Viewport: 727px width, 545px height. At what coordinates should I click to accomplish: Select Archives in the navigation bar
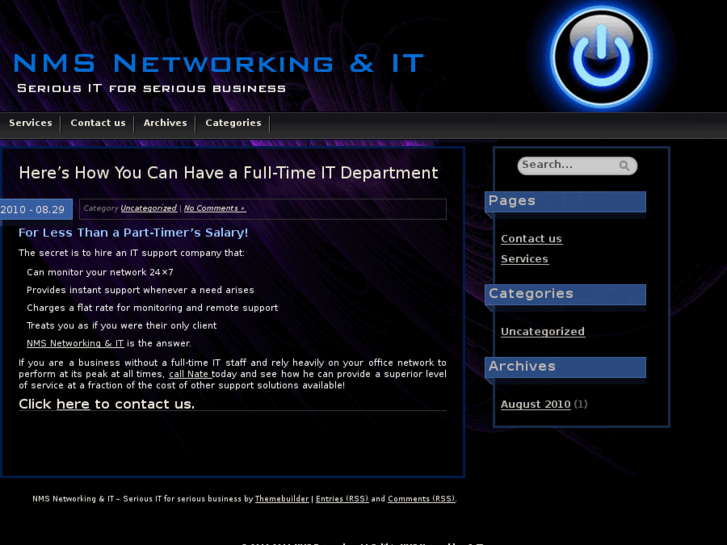pyautogui.click(x=165, y=123)
